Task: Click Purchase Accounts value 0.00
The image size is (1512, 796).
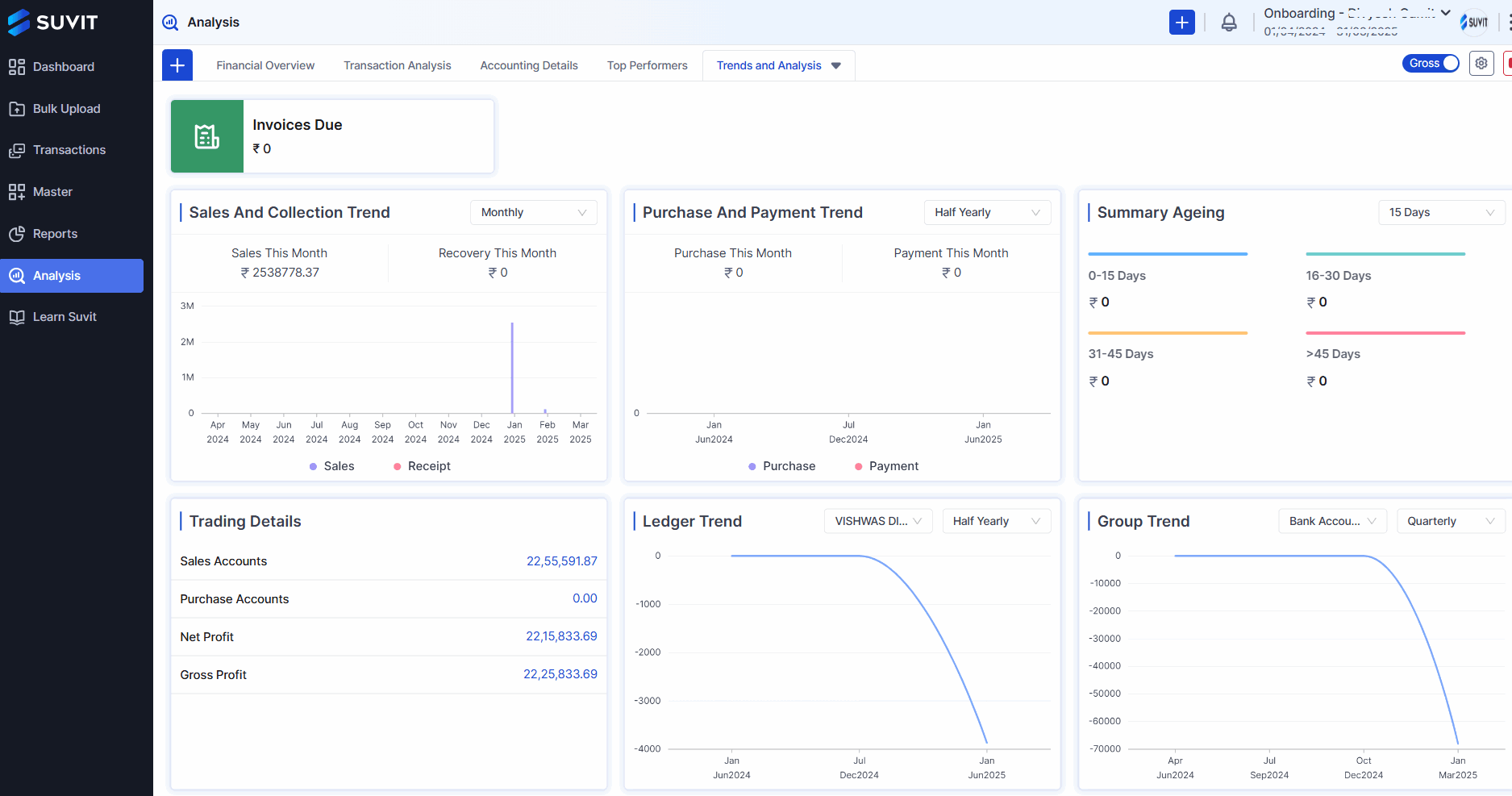Action: pos(585,598)
